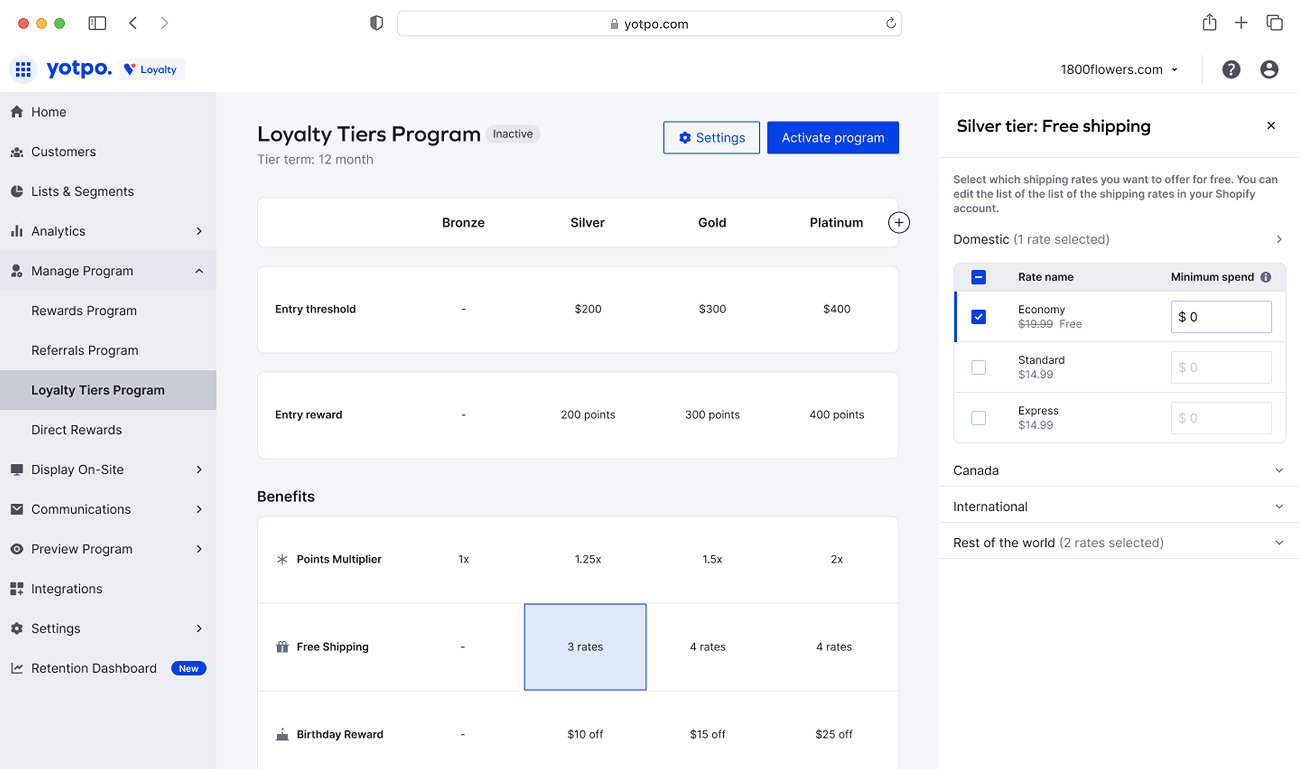Click the Economy minimum spend input field

(x=1221, y=316)
